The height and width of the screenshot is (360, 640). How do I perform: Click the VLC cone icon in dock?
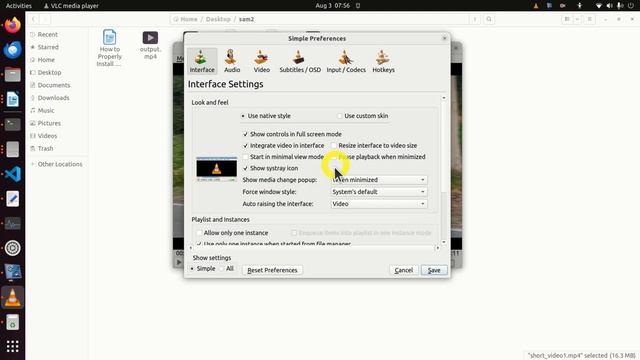(x=13, y=298)
